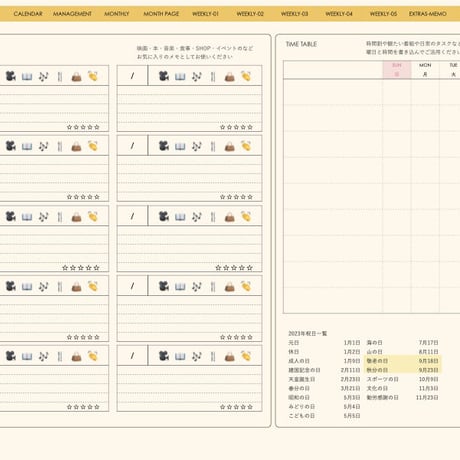
Task: Open the CALENDAR tab
Action: coord(28,14)
